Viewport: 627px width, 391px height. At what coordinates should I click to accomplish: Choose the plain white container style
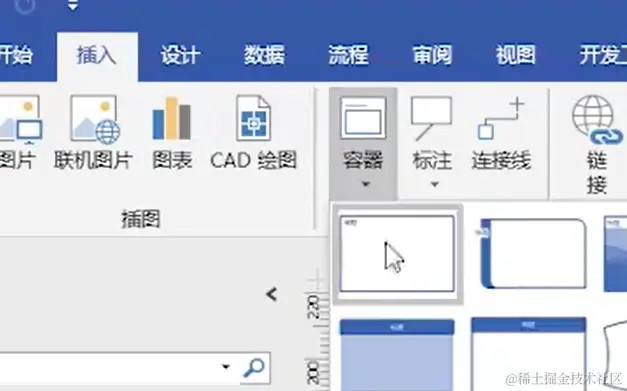397,254
